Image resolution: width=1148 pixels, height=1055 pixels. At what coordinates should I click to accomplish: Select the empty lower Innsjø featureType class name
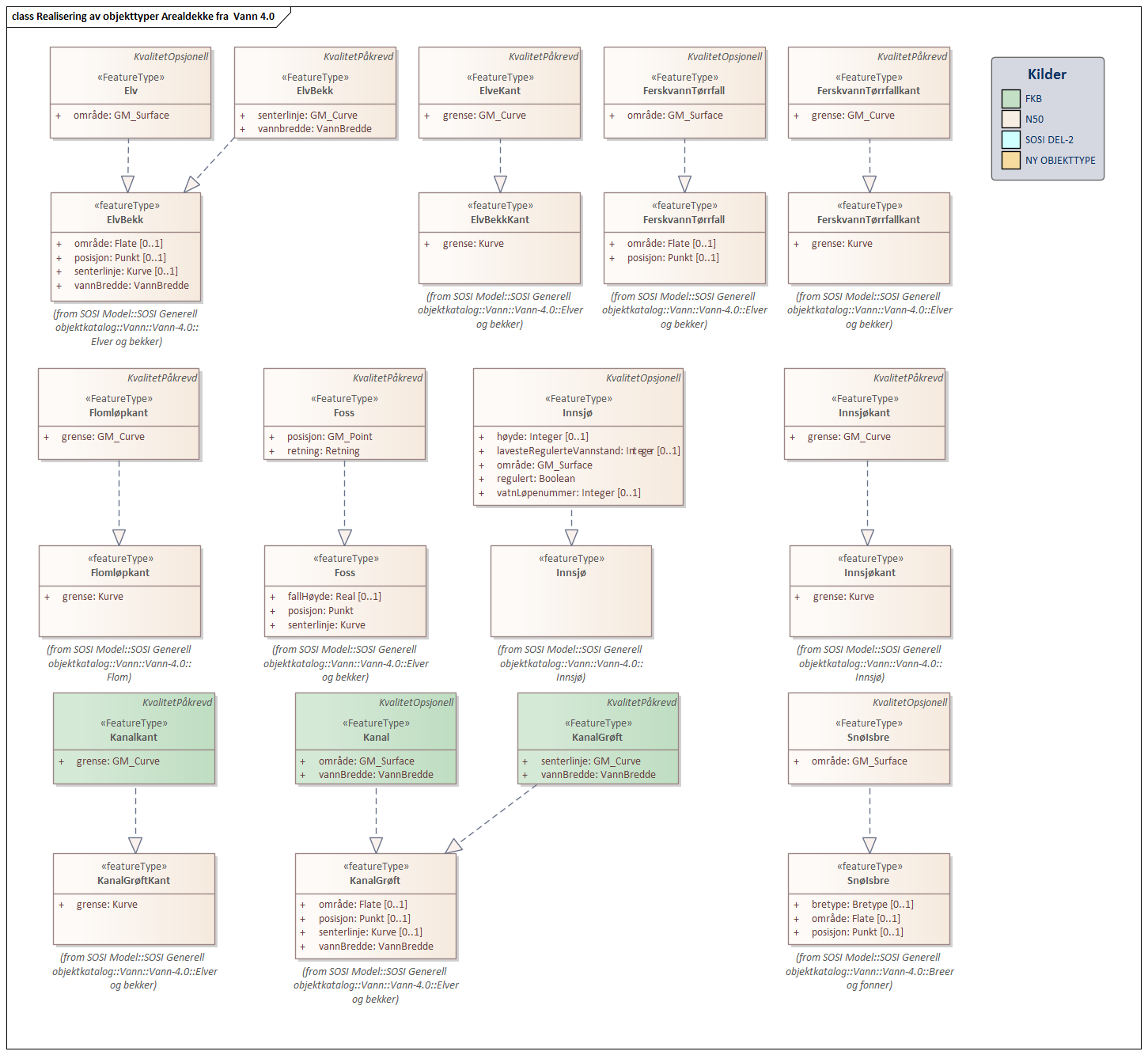click(x=571, y=573)
